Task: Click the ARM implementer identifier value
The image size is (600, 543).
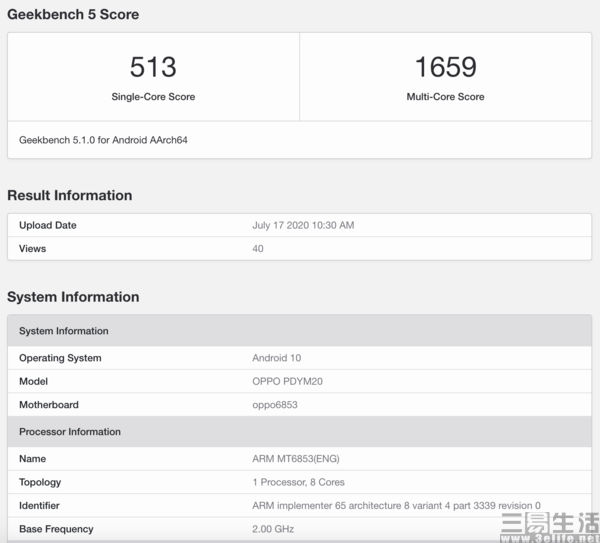Action: (396, 505)
